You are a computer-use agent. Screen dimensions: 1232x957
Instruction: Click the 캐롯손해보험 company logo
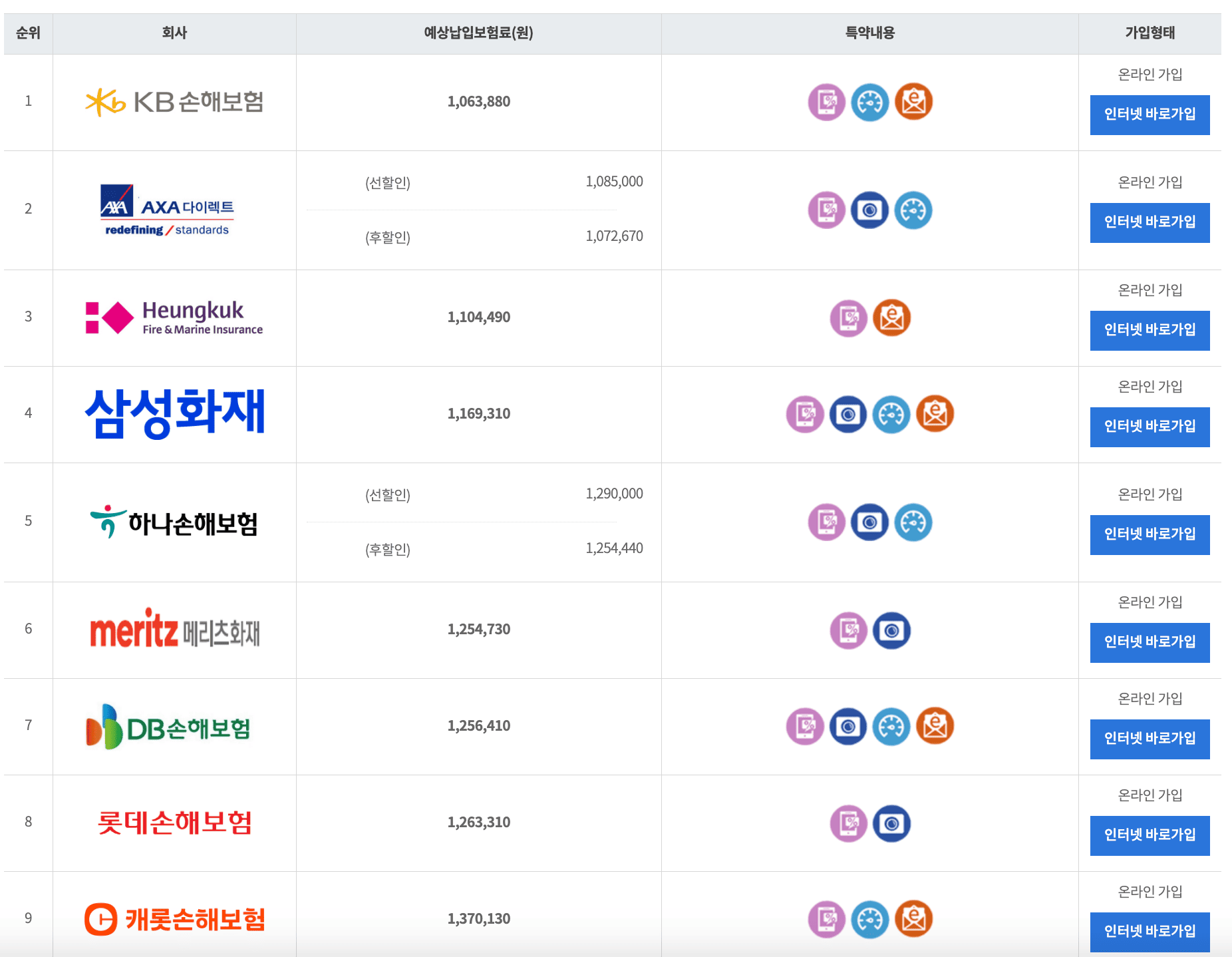pyautogui.click(x=174, y=919)
